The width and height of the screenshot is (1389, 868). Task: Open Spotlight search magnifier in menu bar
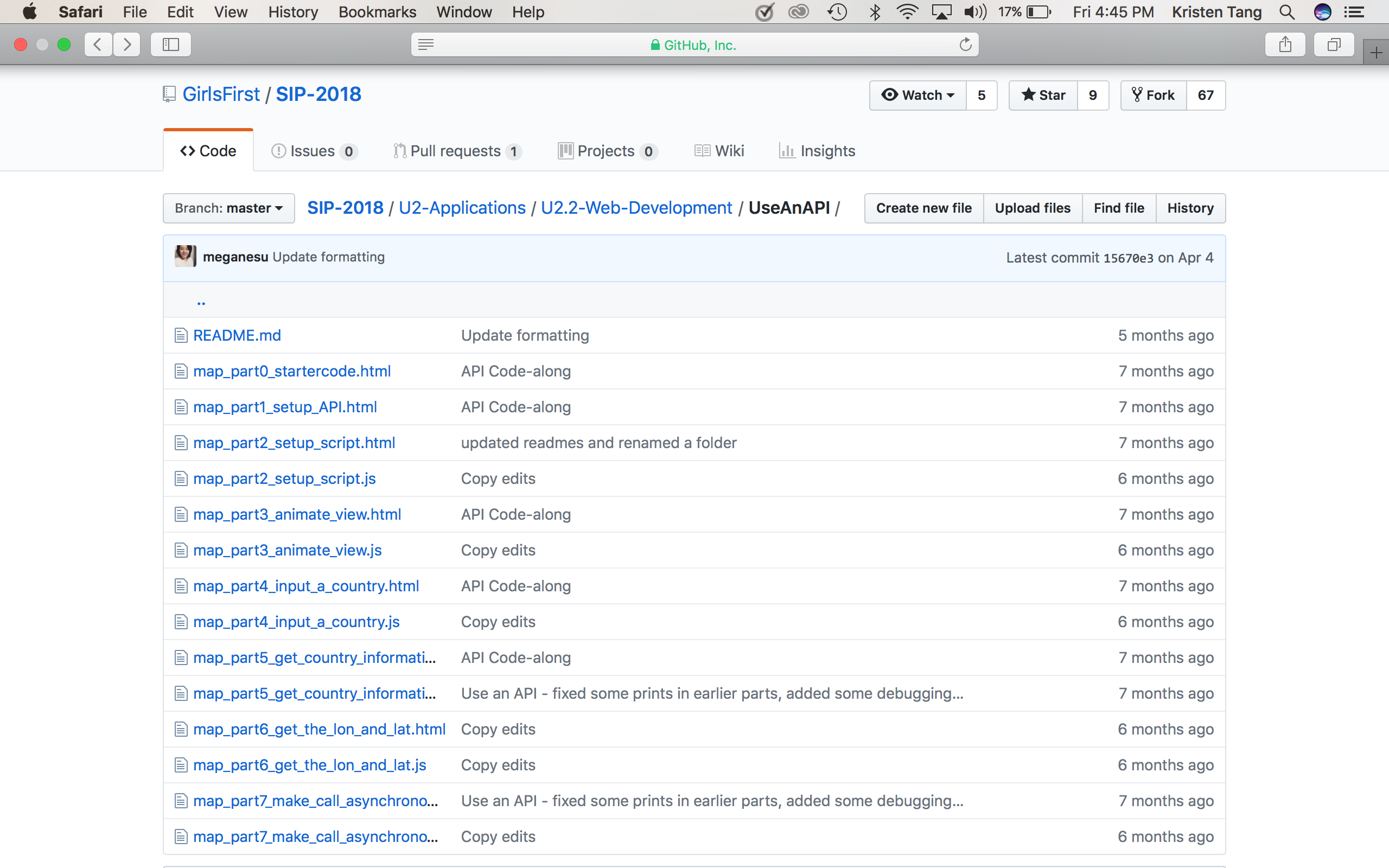(1287, 12)
